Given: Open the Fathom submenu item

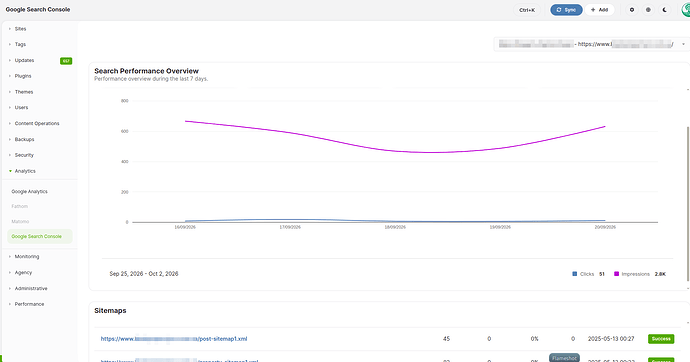Looking at the screenshot, I should click(19, 206).
